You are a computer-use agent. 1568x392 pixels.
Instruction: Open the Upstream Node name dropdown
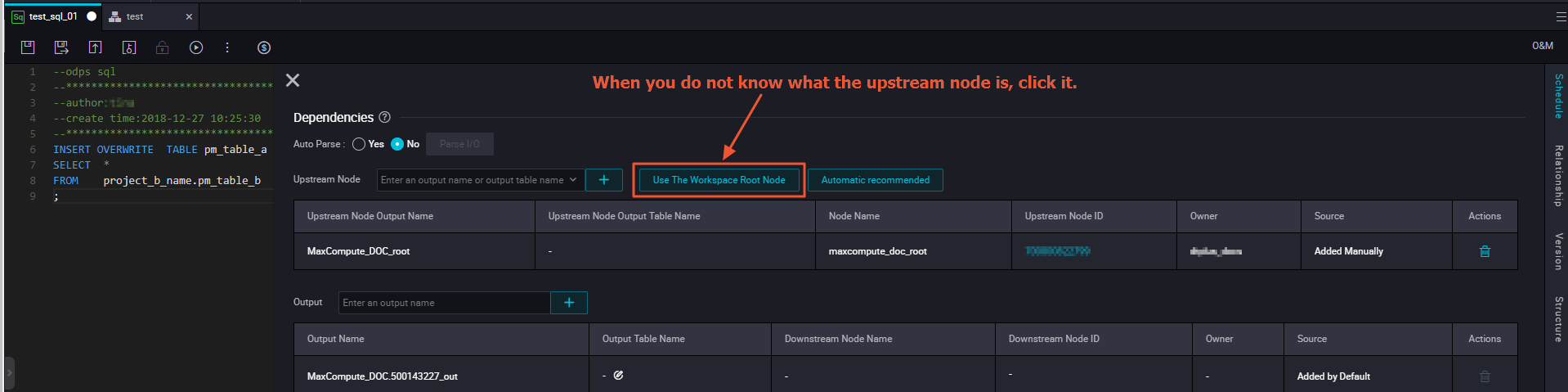click(481, 180)
